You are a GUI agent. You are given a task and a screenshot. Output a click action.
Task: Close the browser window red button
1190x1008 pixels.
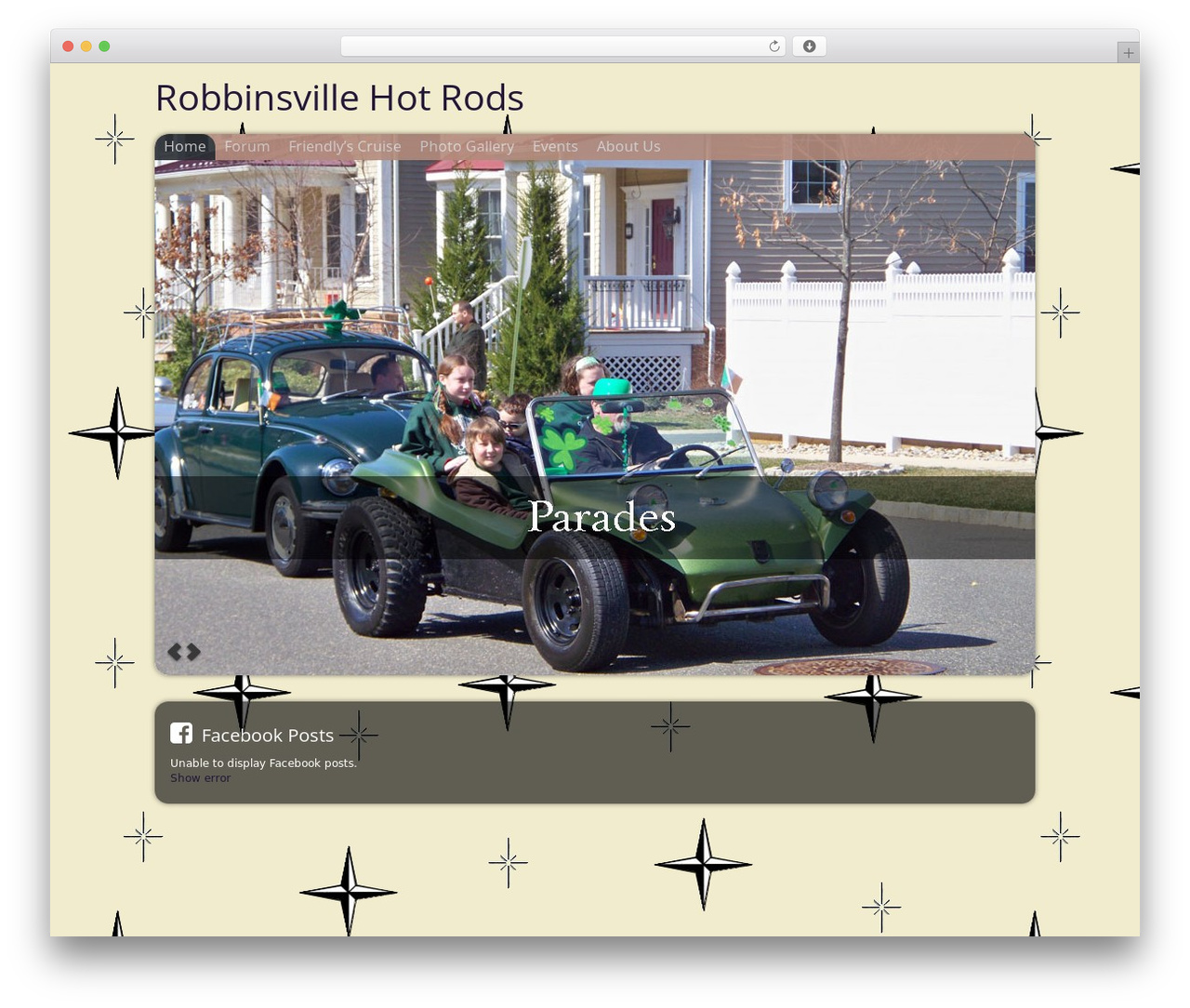(x=68, y=46)
